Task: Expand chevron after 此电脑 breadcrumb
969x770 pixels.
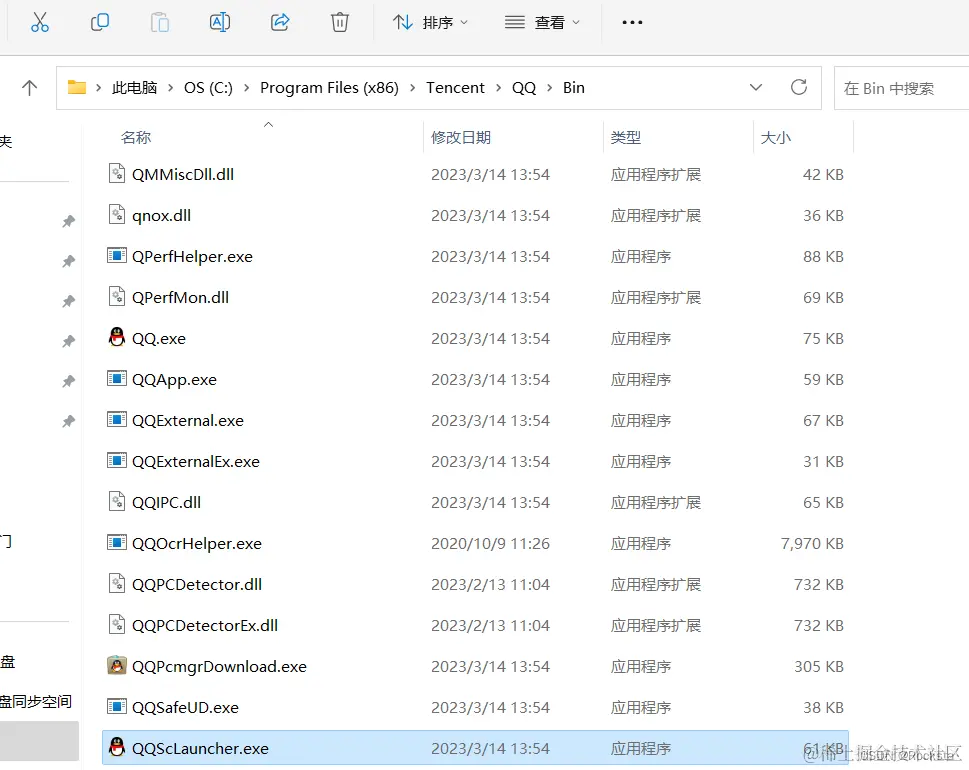Action: click(171, 88)
